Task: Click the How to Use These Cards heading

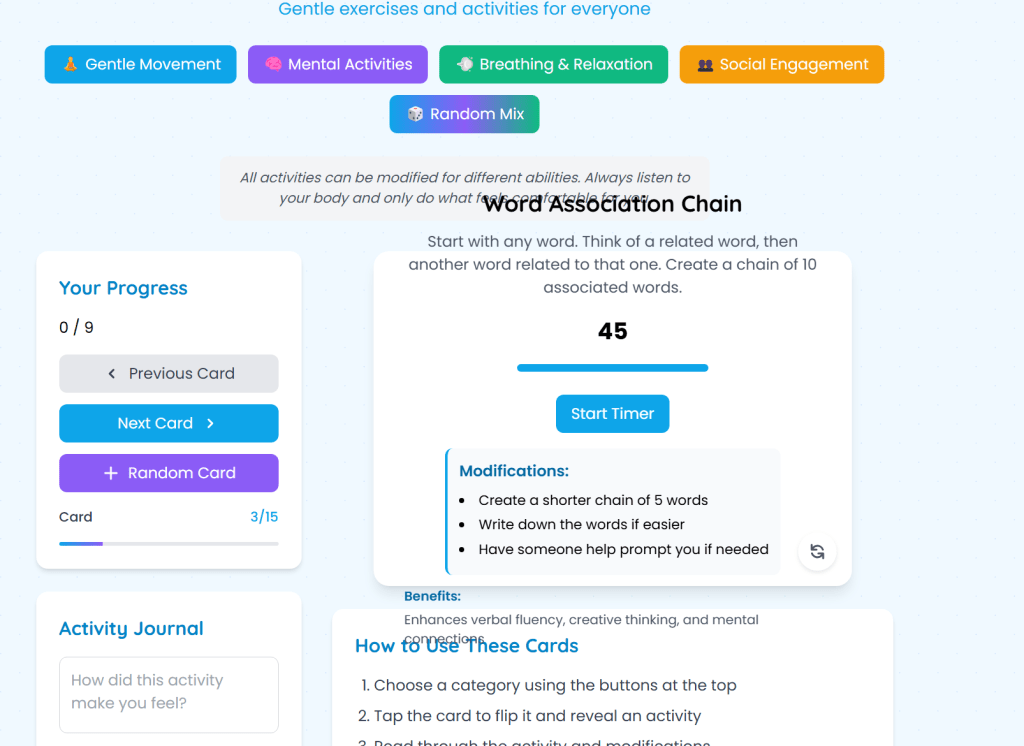Action: pyautogui.click(x=467, y=646)
